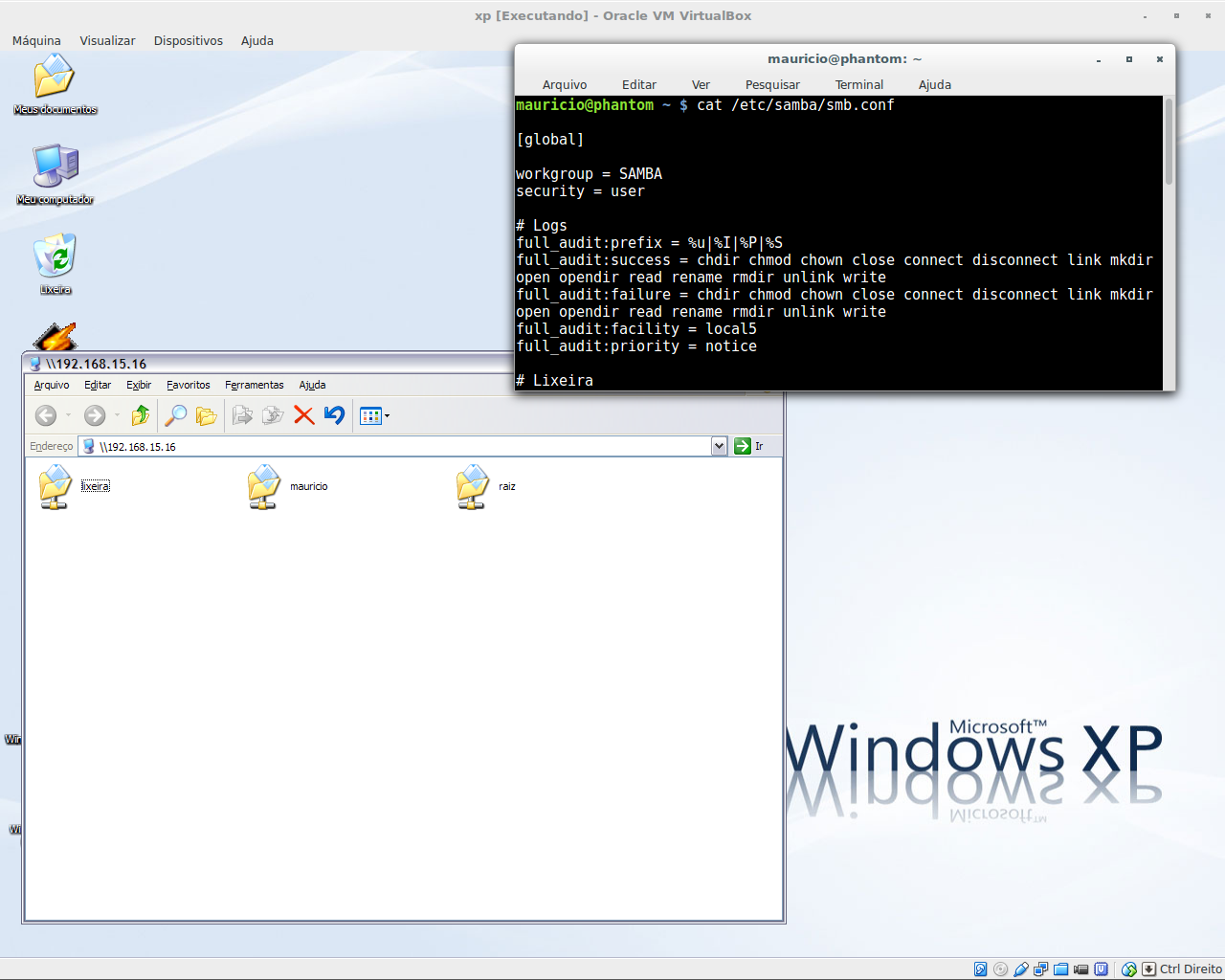Click the terminal vertical scrollbar

(x=1169, y=242)
